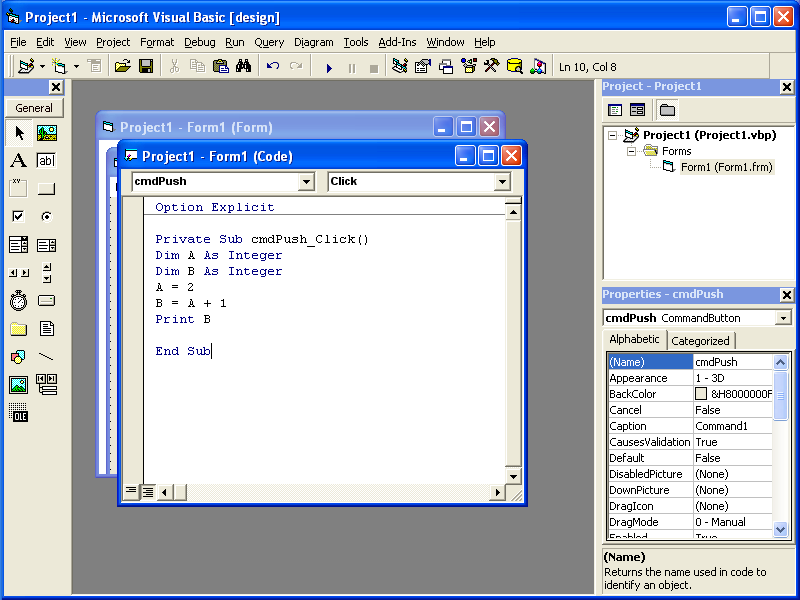800x600 pixels.
Task: Switch to the Categorized properties tab
Action: (x=700, y=341)
